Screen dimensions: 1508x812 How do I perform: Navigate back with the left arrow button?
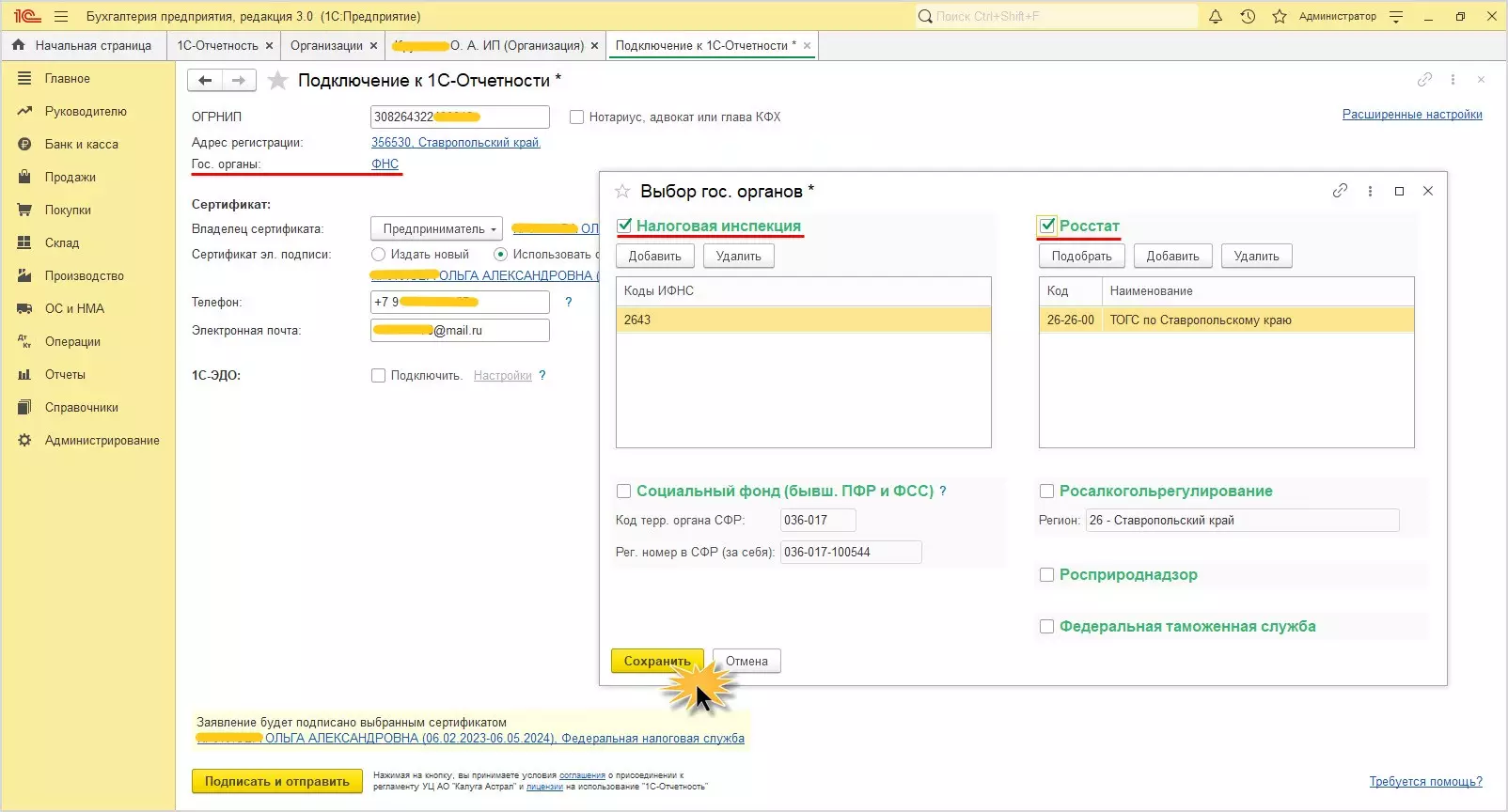coord(204,81)
